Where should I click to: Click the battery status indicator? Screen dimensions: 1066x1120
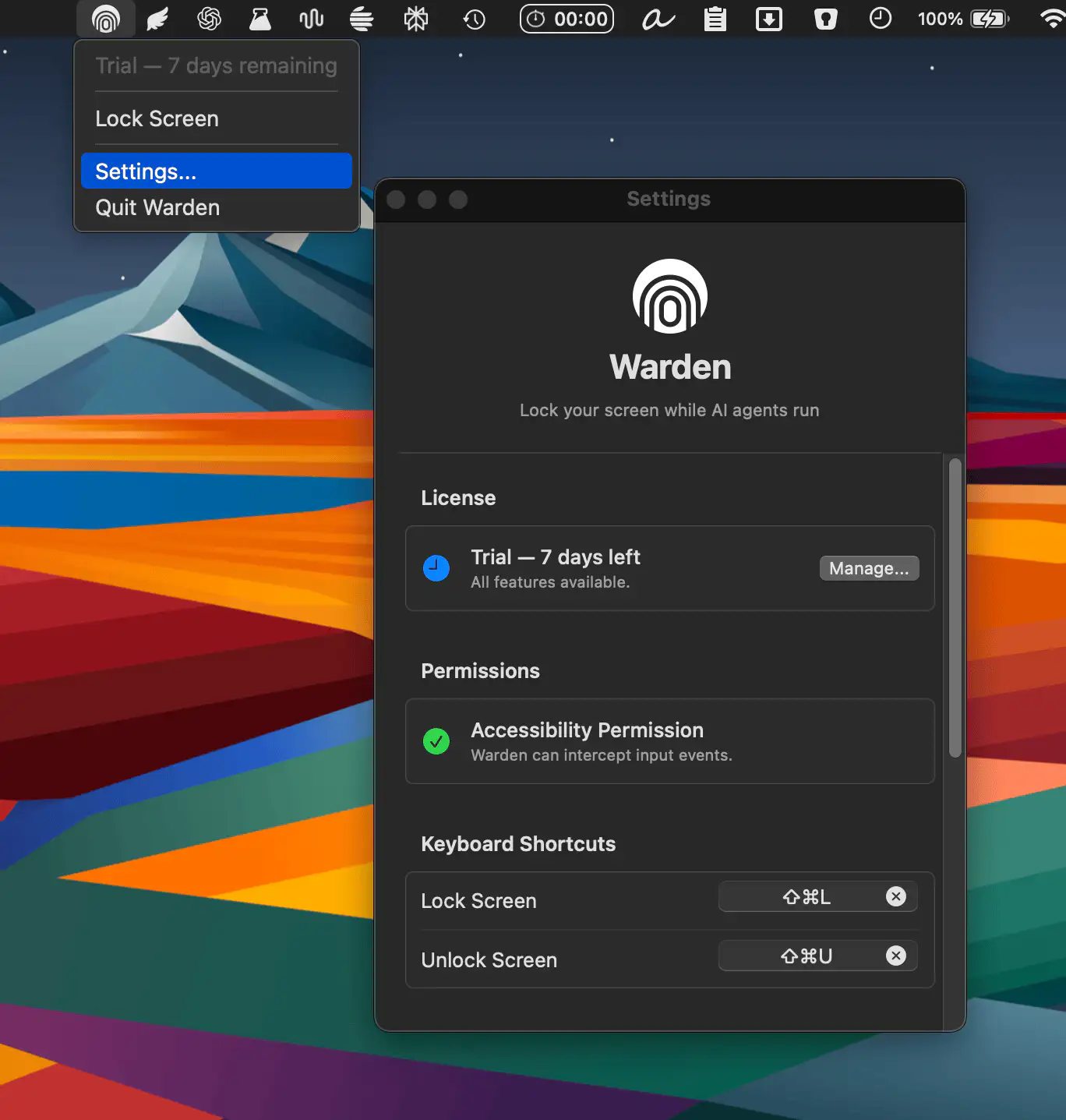[x=963, y=19]
